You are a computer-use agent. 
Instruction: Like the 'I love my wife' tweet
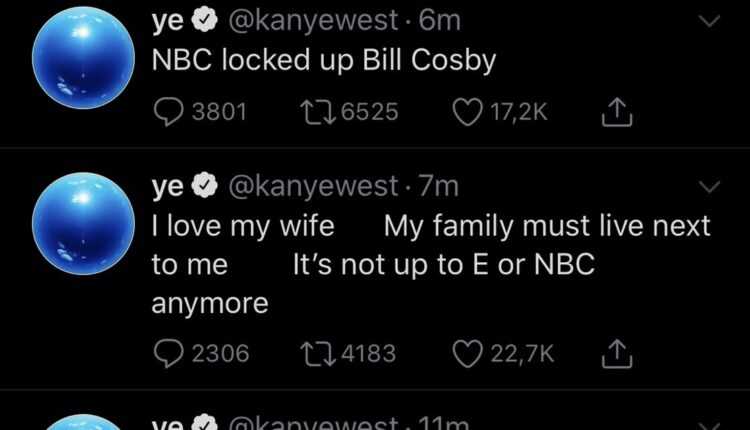[468, 353]
